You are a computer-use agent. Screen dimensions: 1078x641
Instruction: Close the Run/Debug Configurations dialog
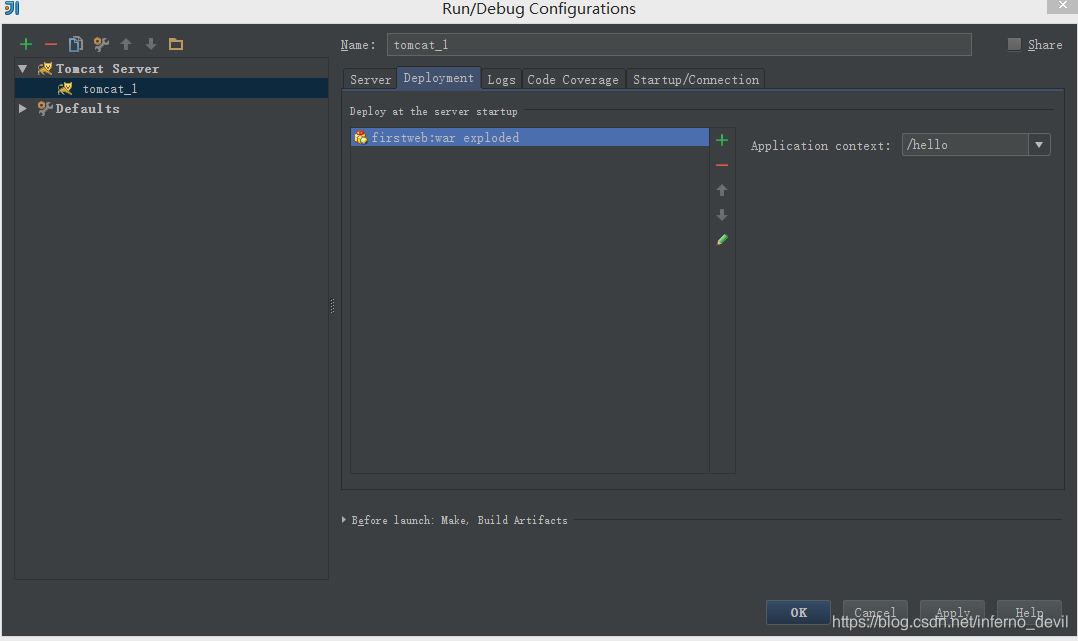pos(1062,6)
